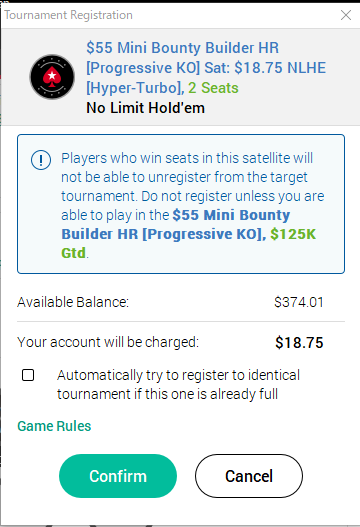Click the '[Hyper-Turbo]' text in the header
Image resolution: width=360 pixels, height=527 pixels.
(135, 88)
